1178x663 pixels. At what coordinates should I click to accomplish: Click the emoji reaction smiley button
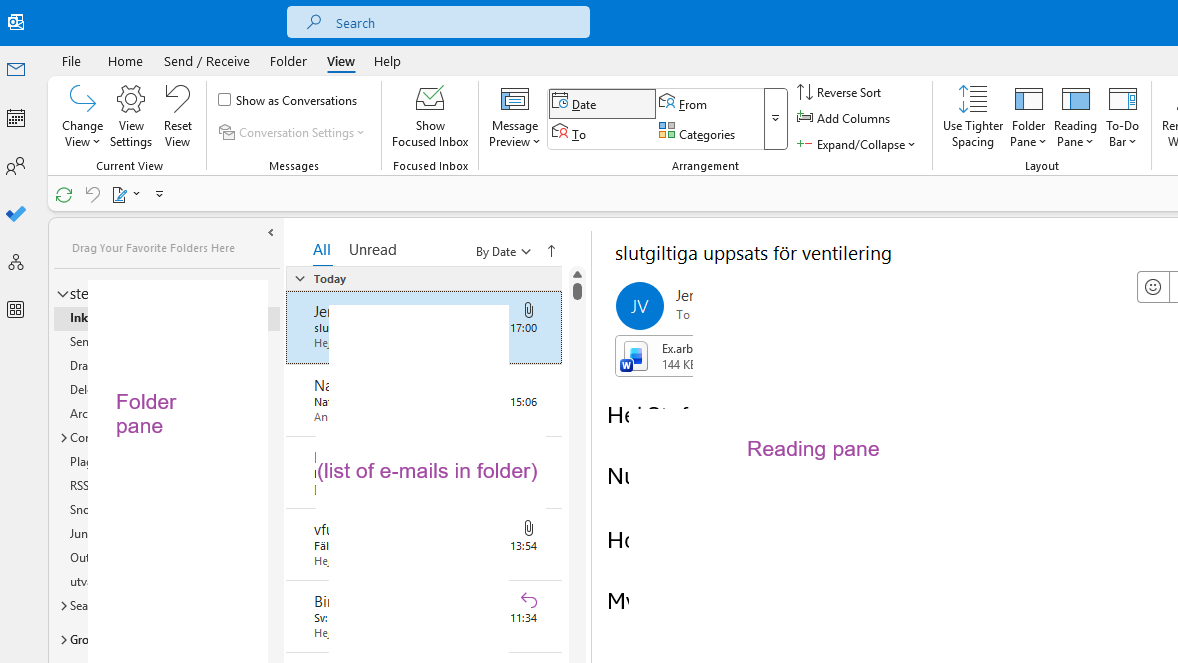click(1152, 287)
